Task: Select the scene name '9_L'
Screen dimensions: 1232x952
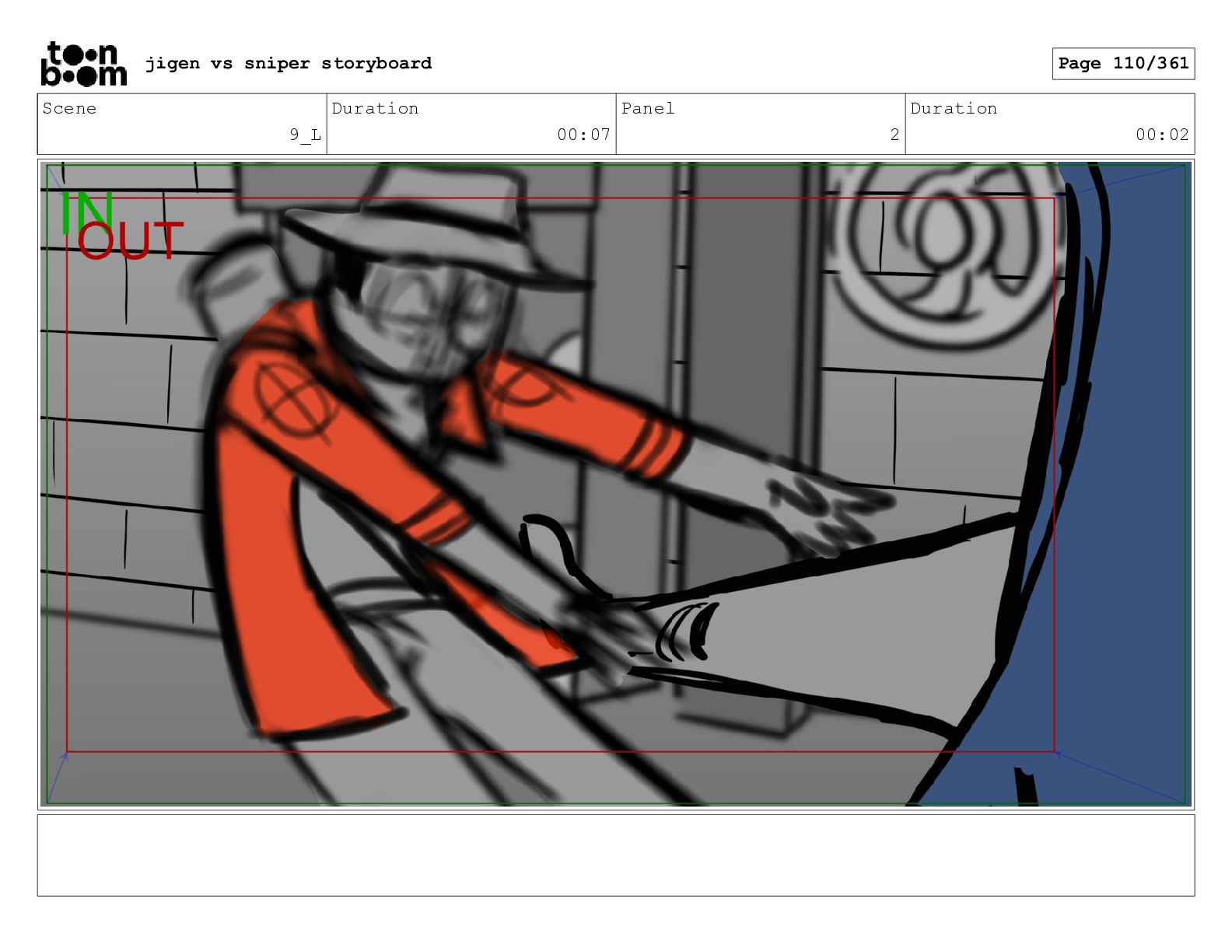Action: (x=306, y=135)
